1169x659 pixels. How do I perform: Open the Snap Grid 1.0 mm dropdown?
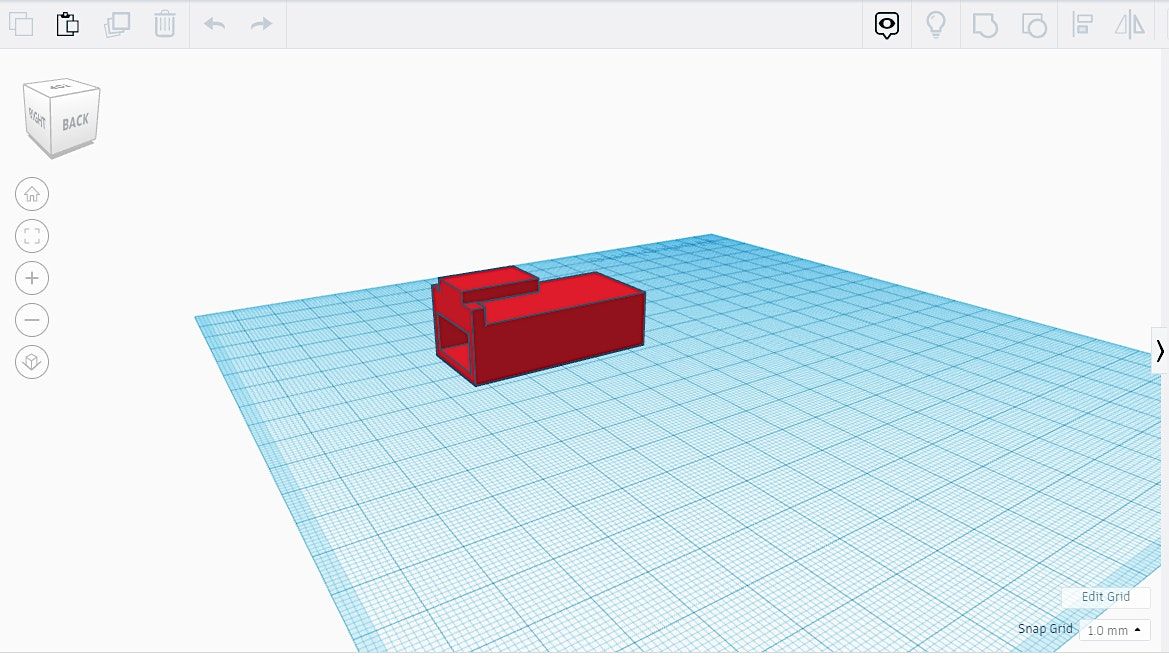point(1115,630)
